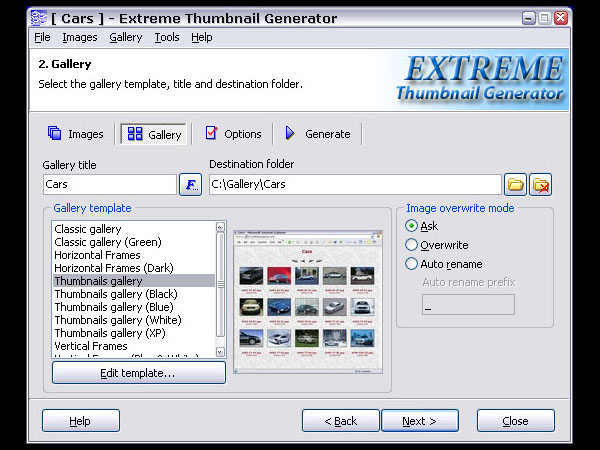Click the Edit template button

(x=139, y=373)
